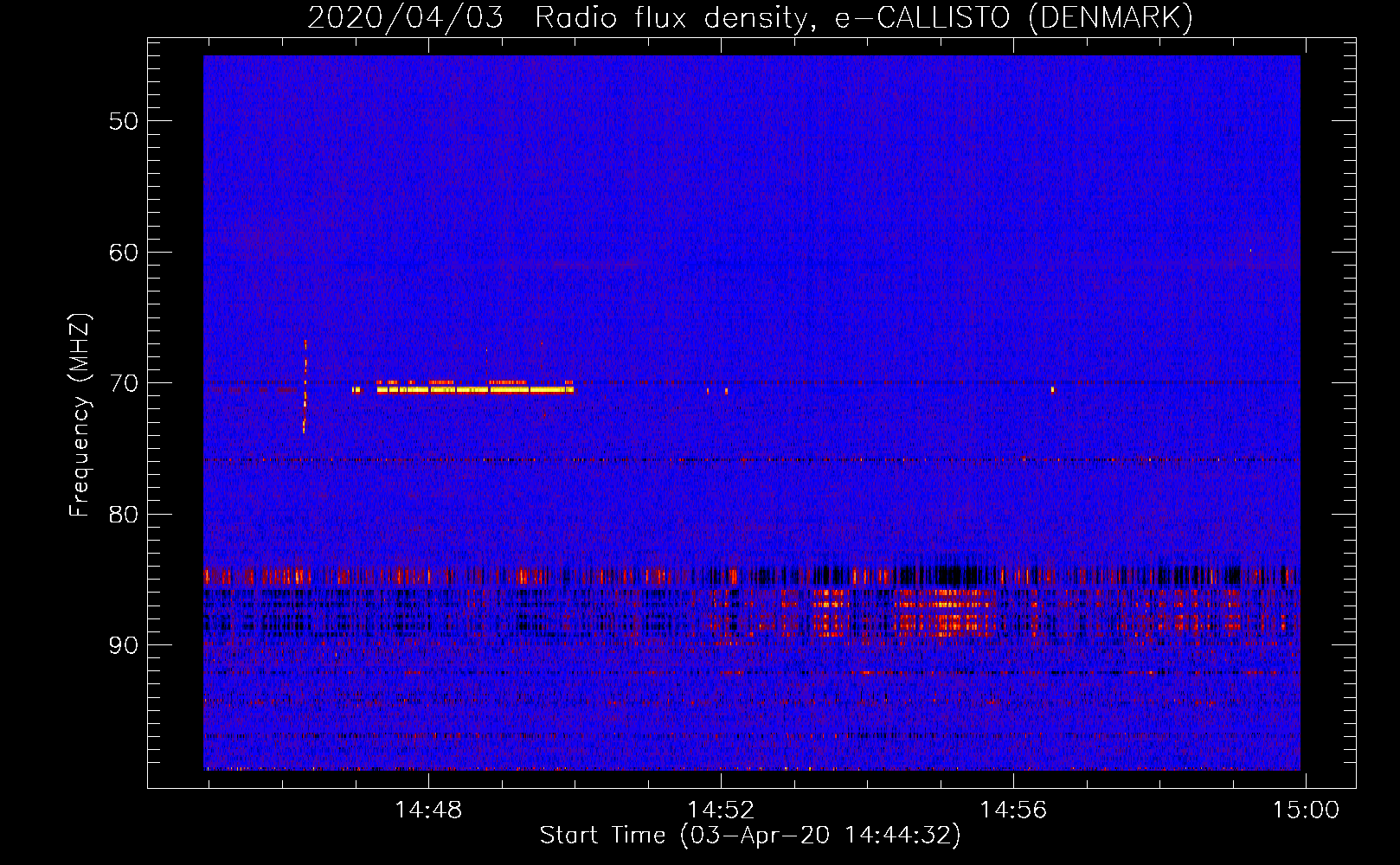The width and height of the screenshot is (1400, 865).
Task: Click the 50 frequency tick label
Action: pyautogui.click(x=124, y=121)
